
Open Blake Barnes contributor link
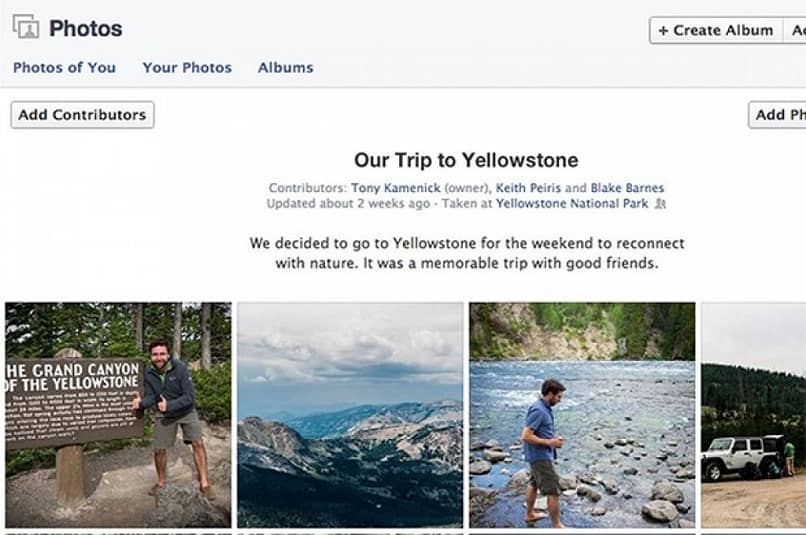click(x=627, y=188)
